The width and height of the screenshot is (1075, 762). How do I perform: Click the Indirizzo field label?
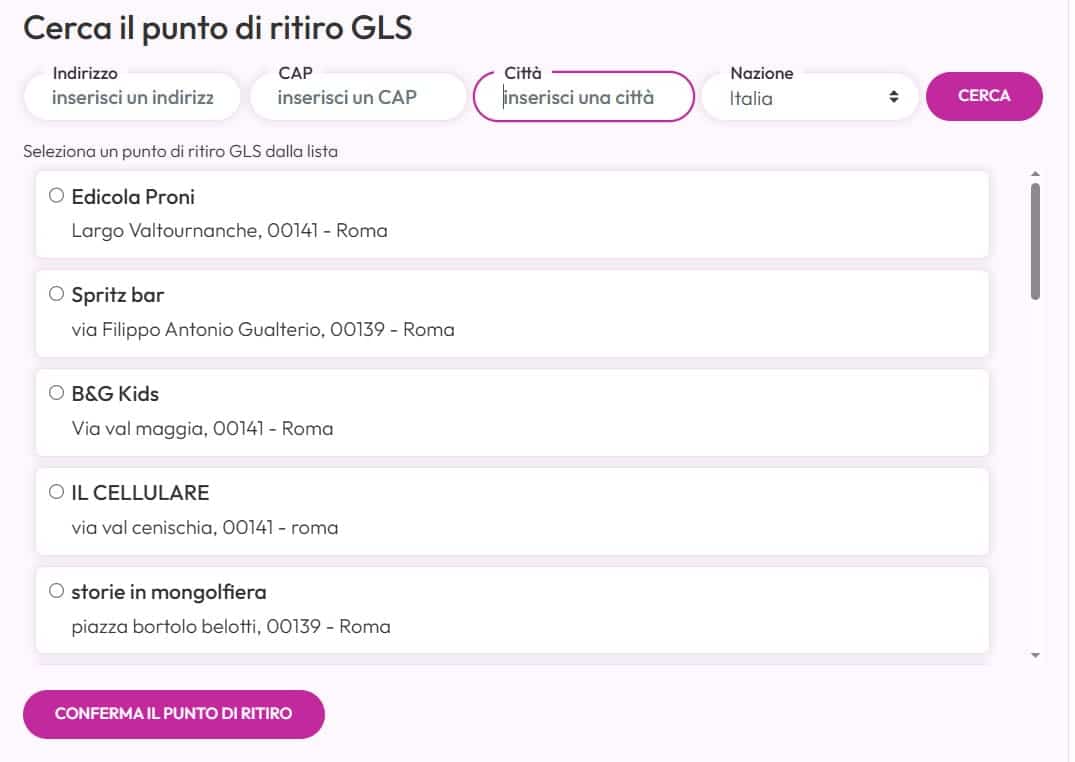tap(85, 73)
